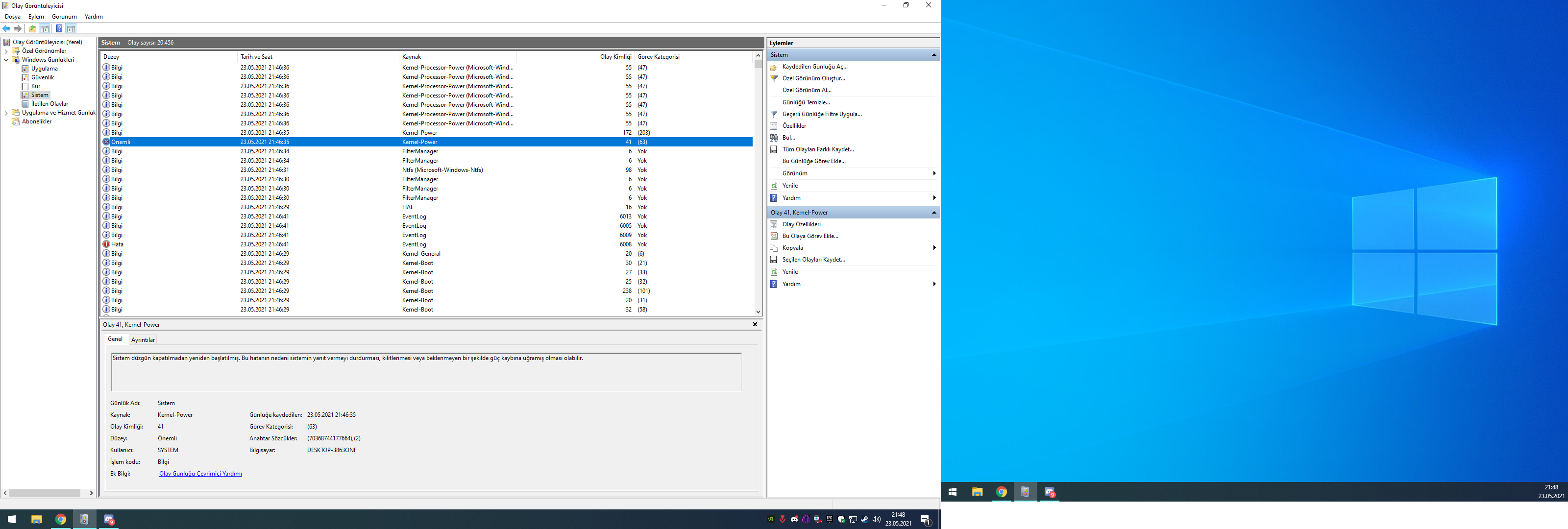Expand the Özel Görünümler tree node

(7, 51)
